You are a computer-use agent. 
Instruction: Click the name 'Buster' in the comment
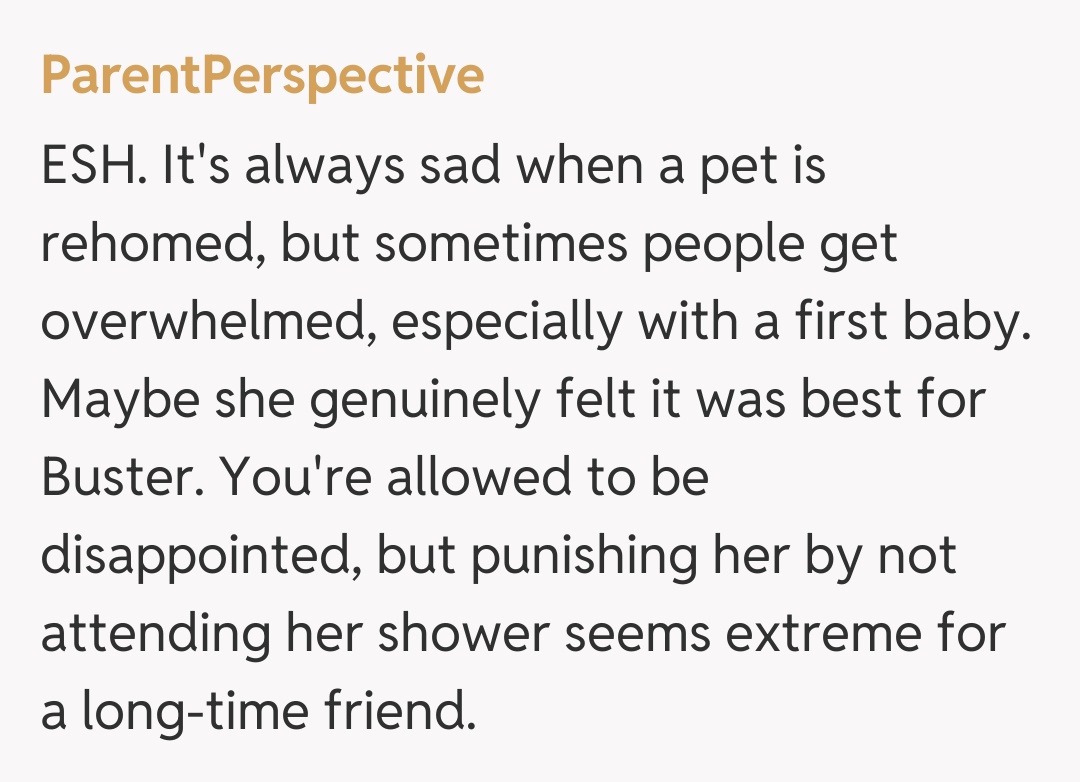(117, 477)
